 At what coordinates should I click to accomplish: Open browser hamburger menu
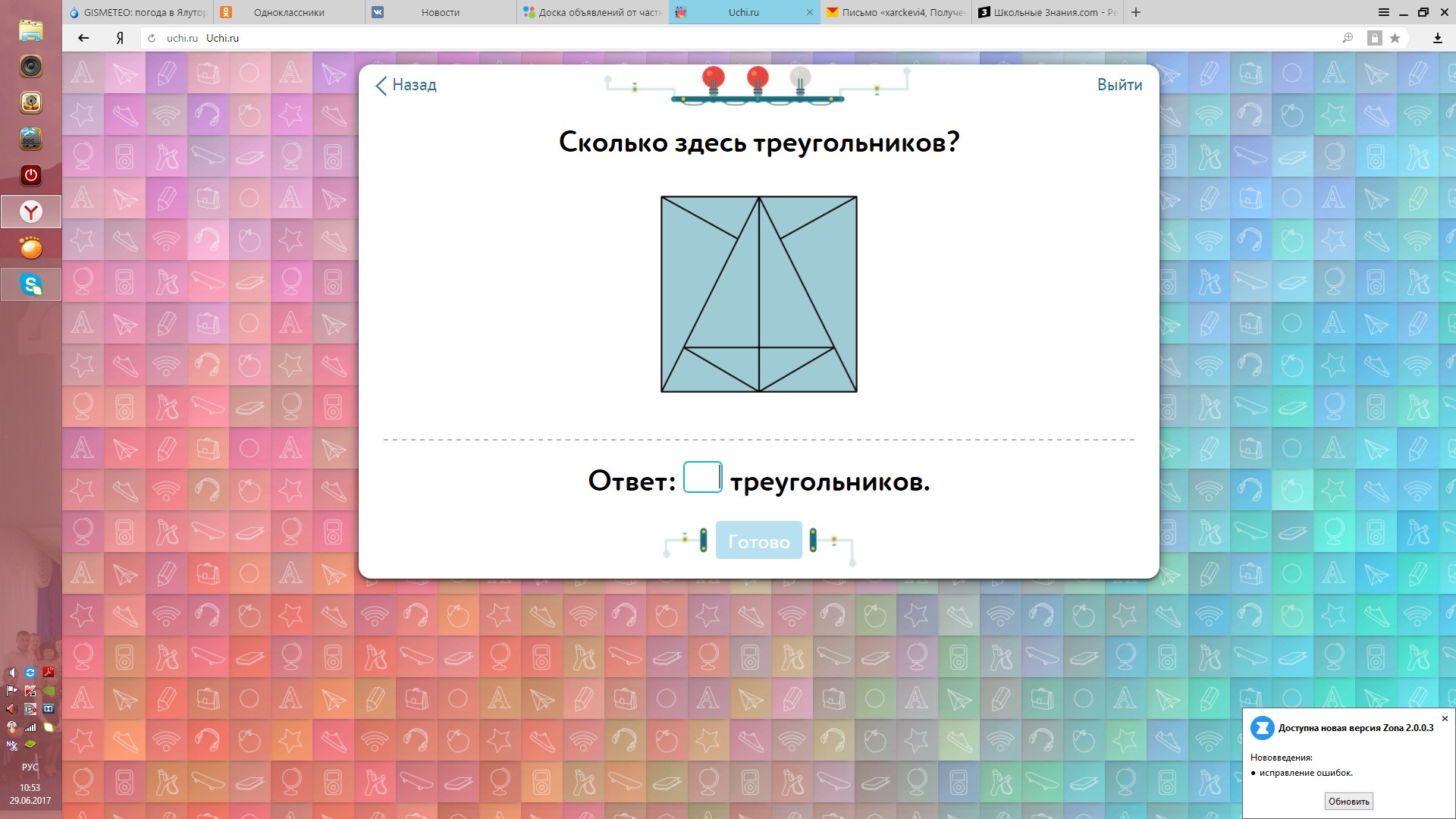pyautogui.click(x=1383, y=12)
